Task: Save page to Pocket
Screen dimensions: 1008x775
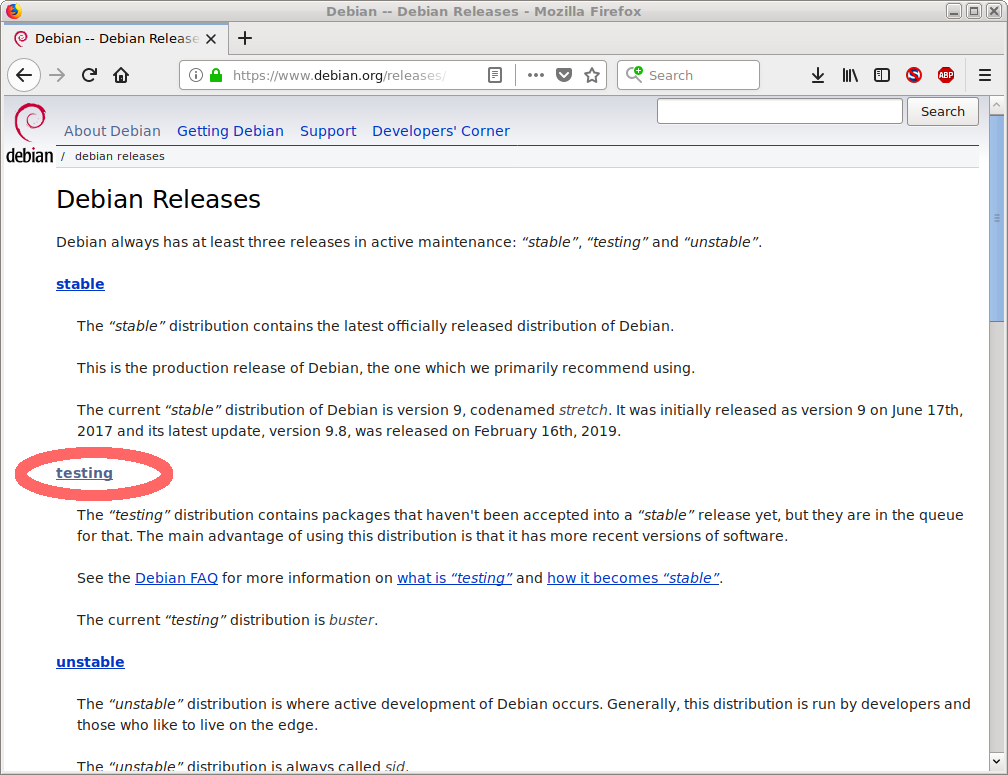Action: [564, 75]
